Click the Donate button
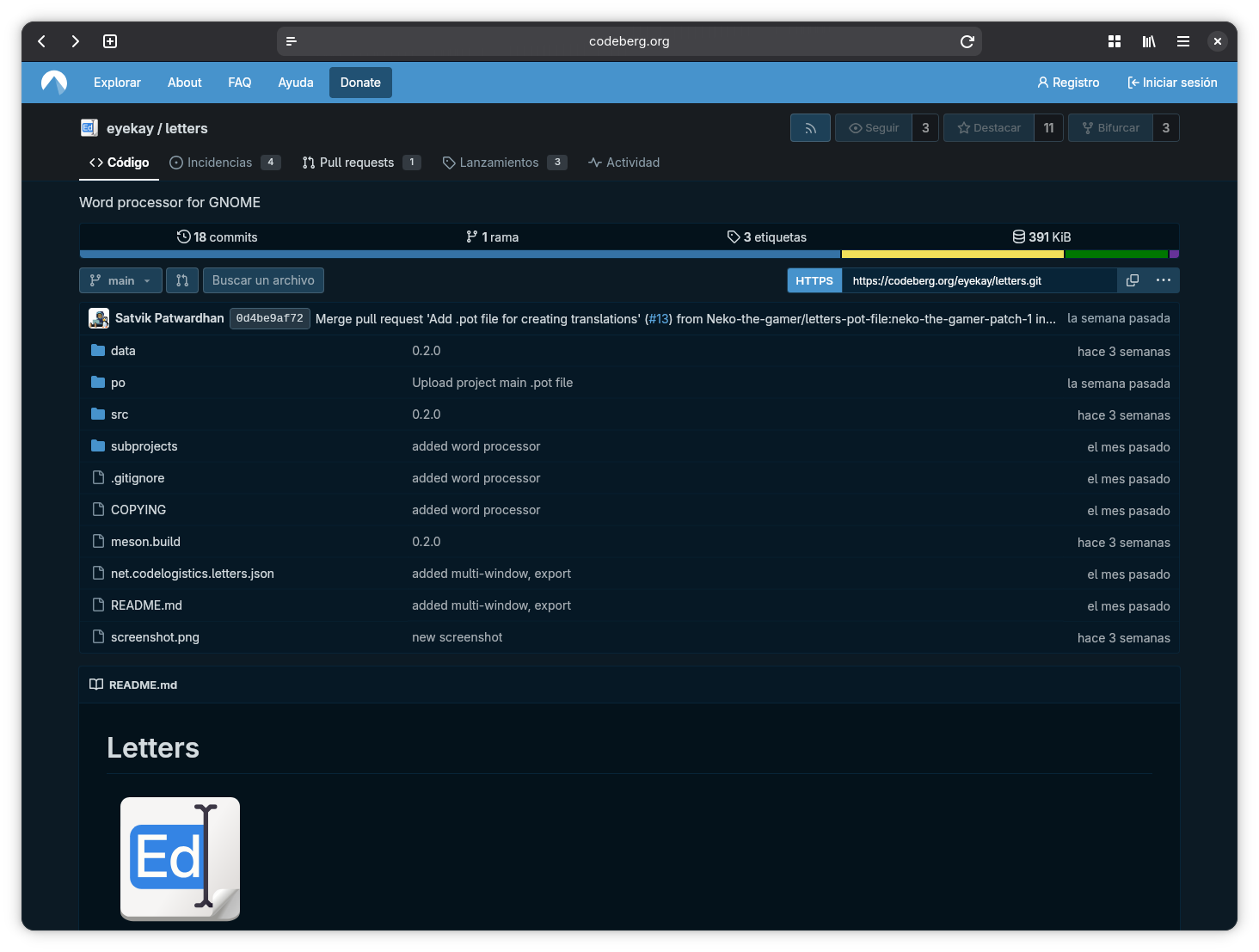Screen dimensions: 1259x952 tap(360, 82)
